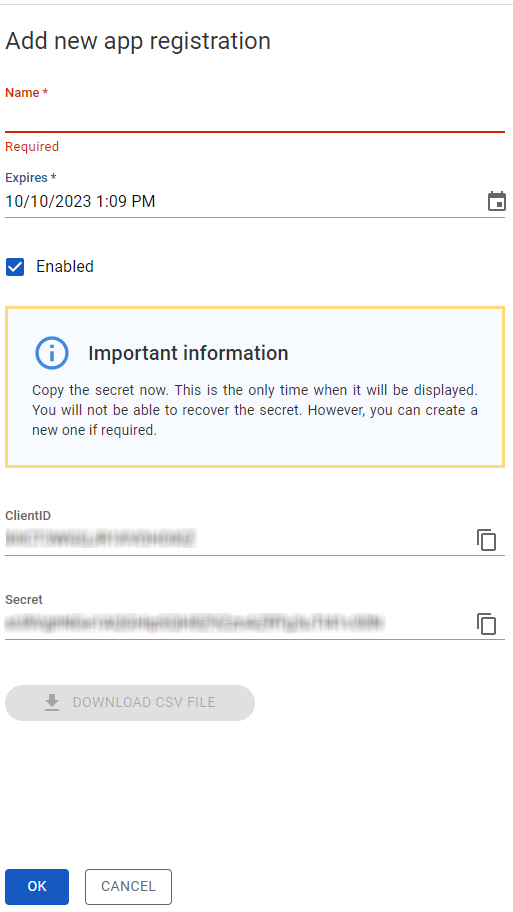Click the red Required validation message
Screen dimensions: 513x912
(x=32, y=147)
